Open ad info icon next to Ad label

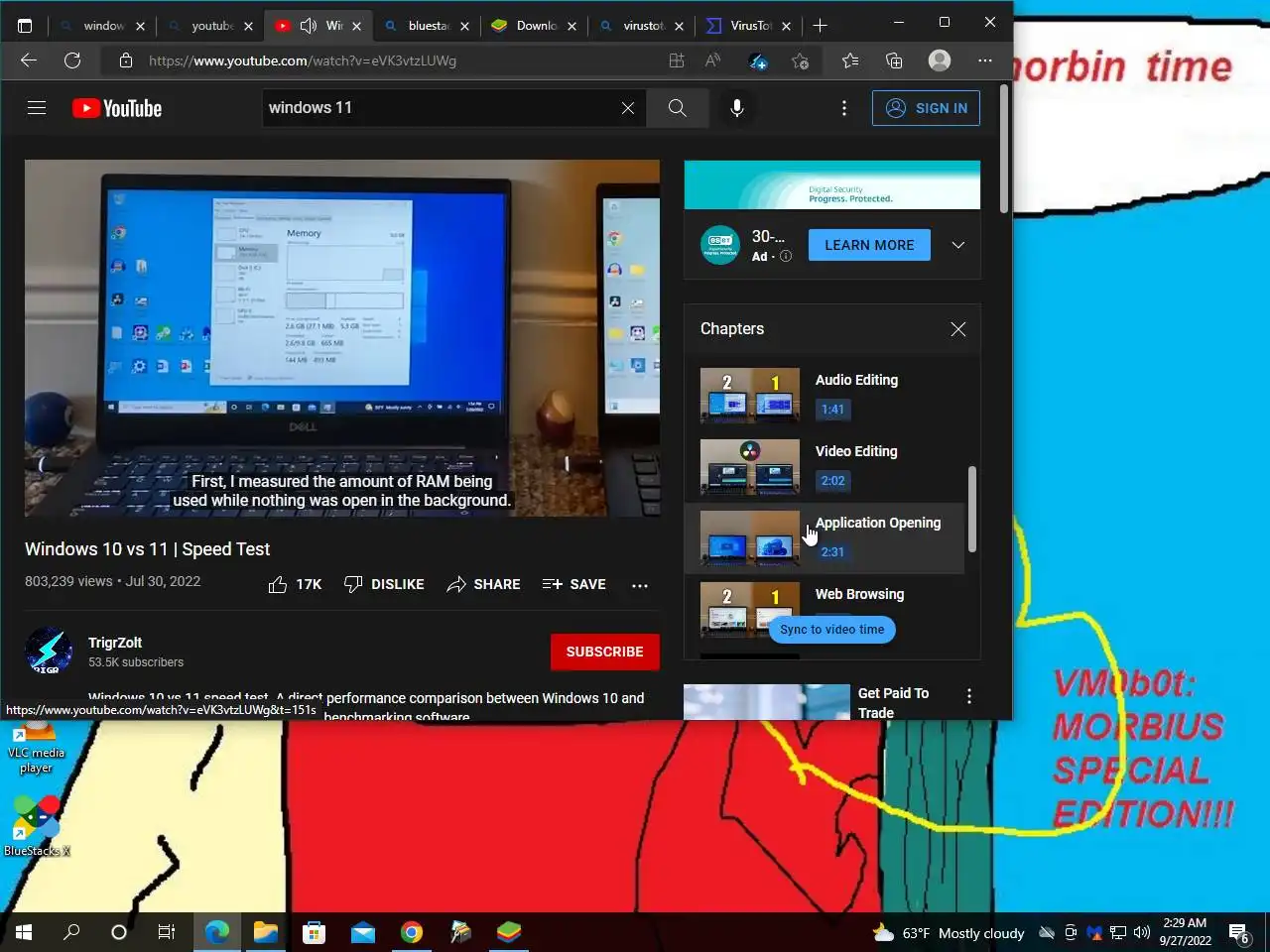(x=786, y=256)
